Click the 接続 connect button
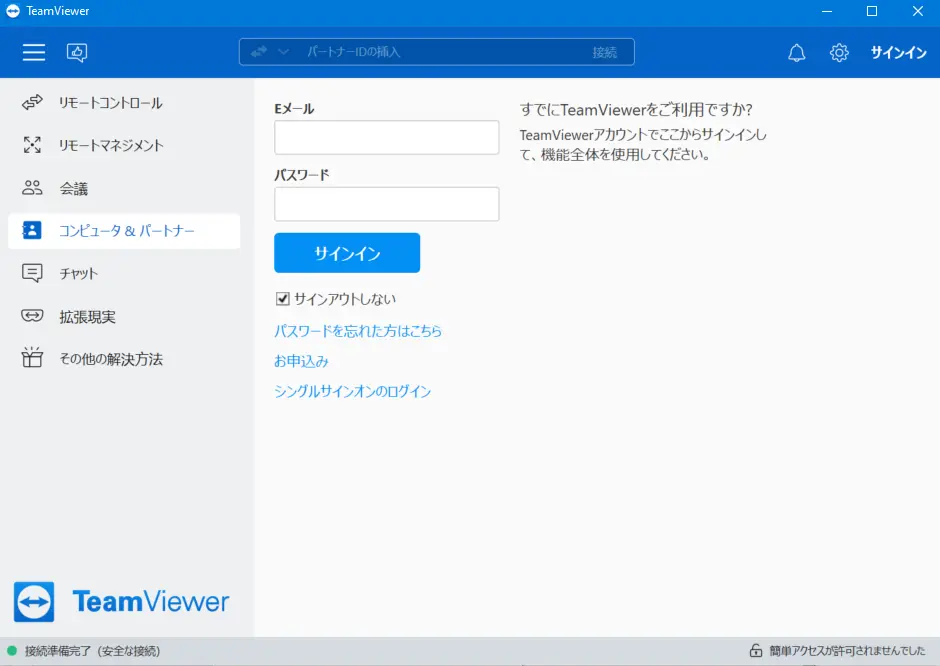940x666 pixels. pyautogui.click(x=604, y=52)
